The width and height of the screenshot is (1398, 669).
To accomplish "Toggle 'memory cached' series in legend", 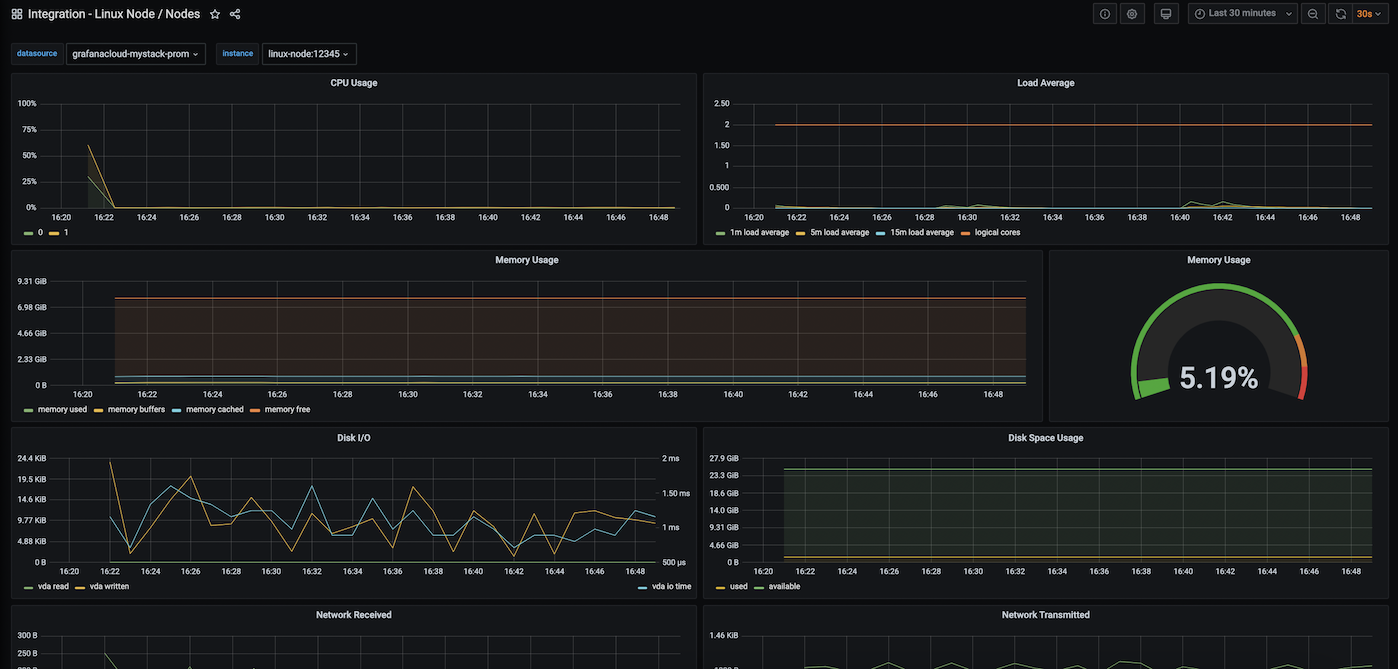I will pos(214,410).
